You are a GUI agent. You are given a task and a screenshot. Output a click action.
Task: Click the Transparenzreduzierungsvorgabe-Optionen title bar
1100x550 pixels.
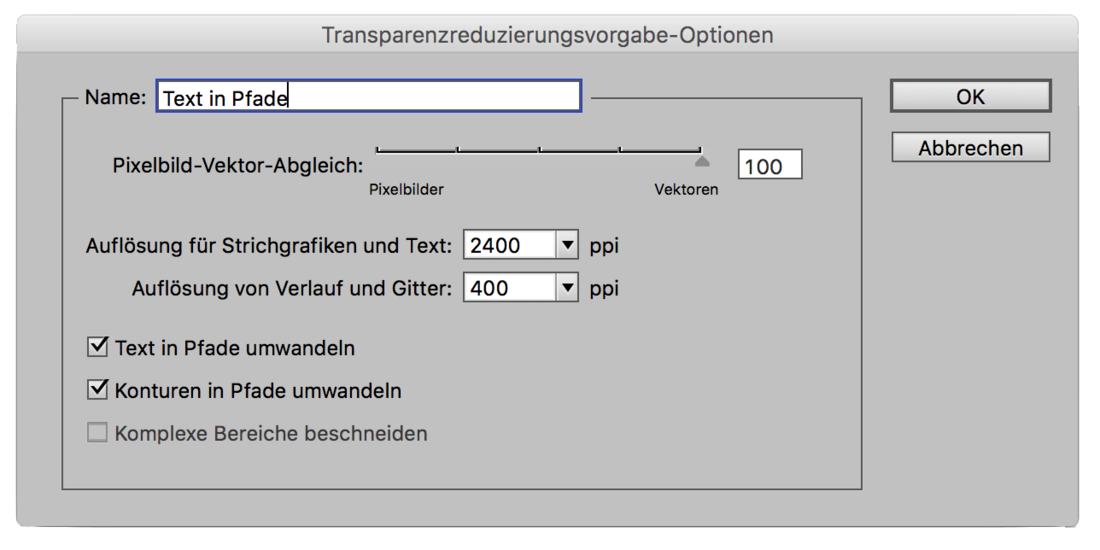547,35
